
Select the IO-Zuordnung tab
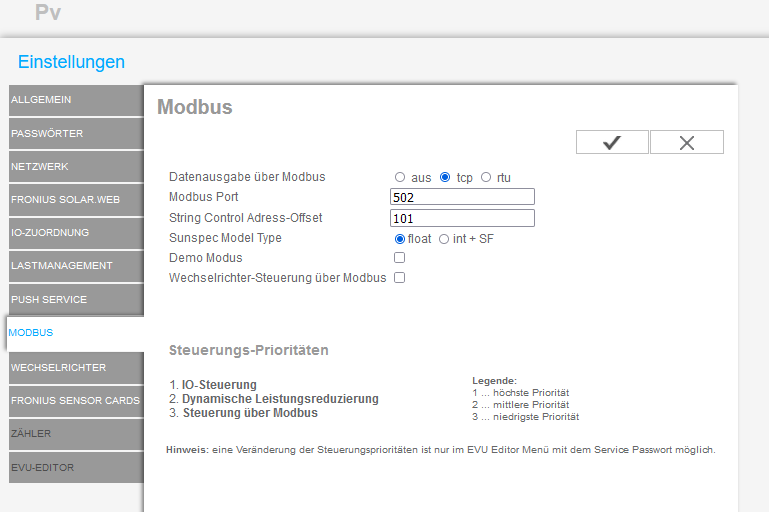[x=76, y=232]
